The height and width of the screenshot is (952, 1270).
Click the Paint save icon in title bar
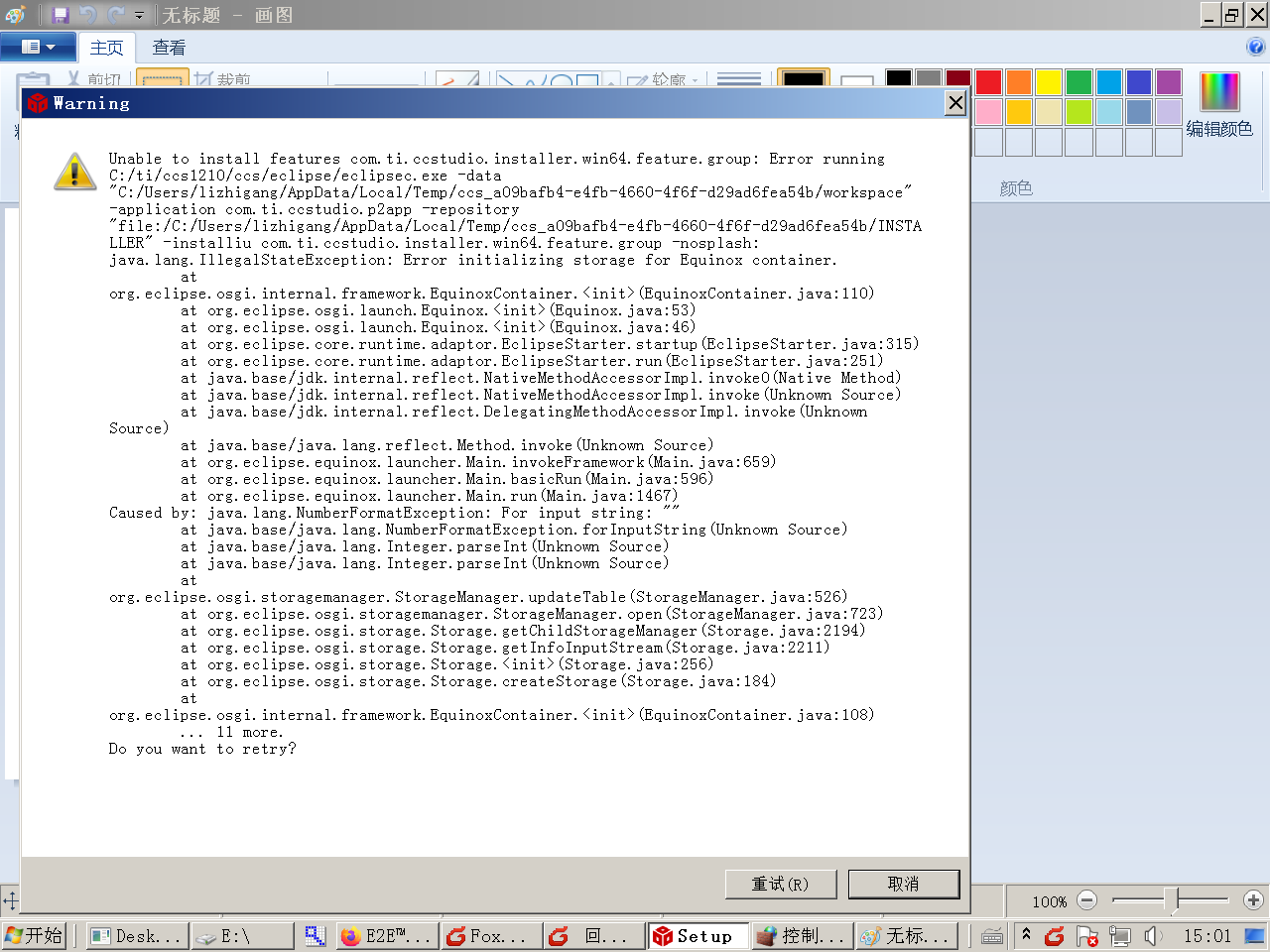(61, 15)
